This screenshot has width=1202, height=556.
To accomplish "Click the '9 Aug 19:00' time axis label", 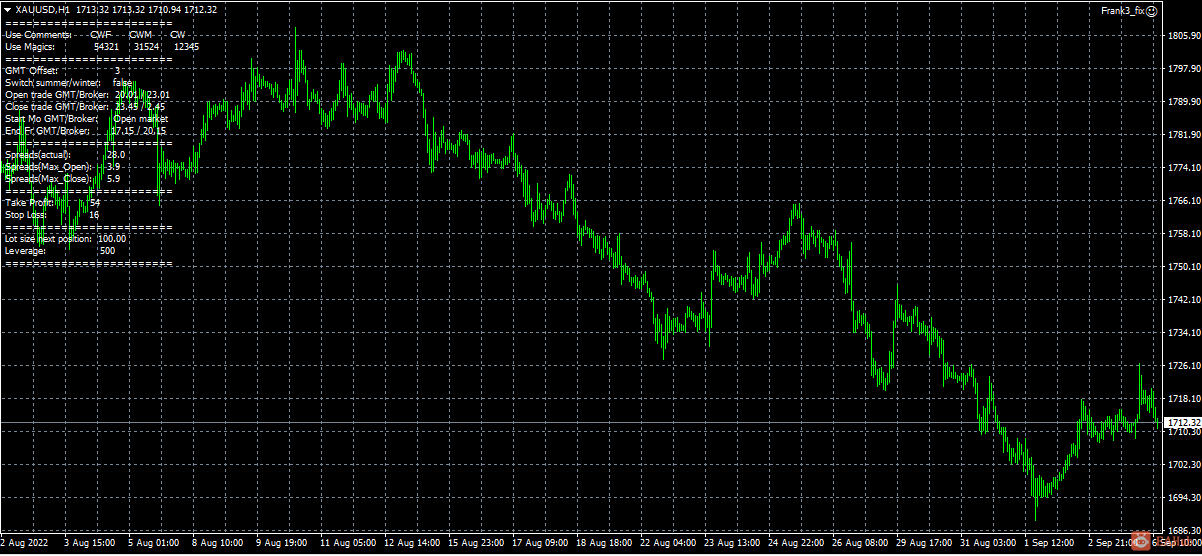I will coord(282,543).
